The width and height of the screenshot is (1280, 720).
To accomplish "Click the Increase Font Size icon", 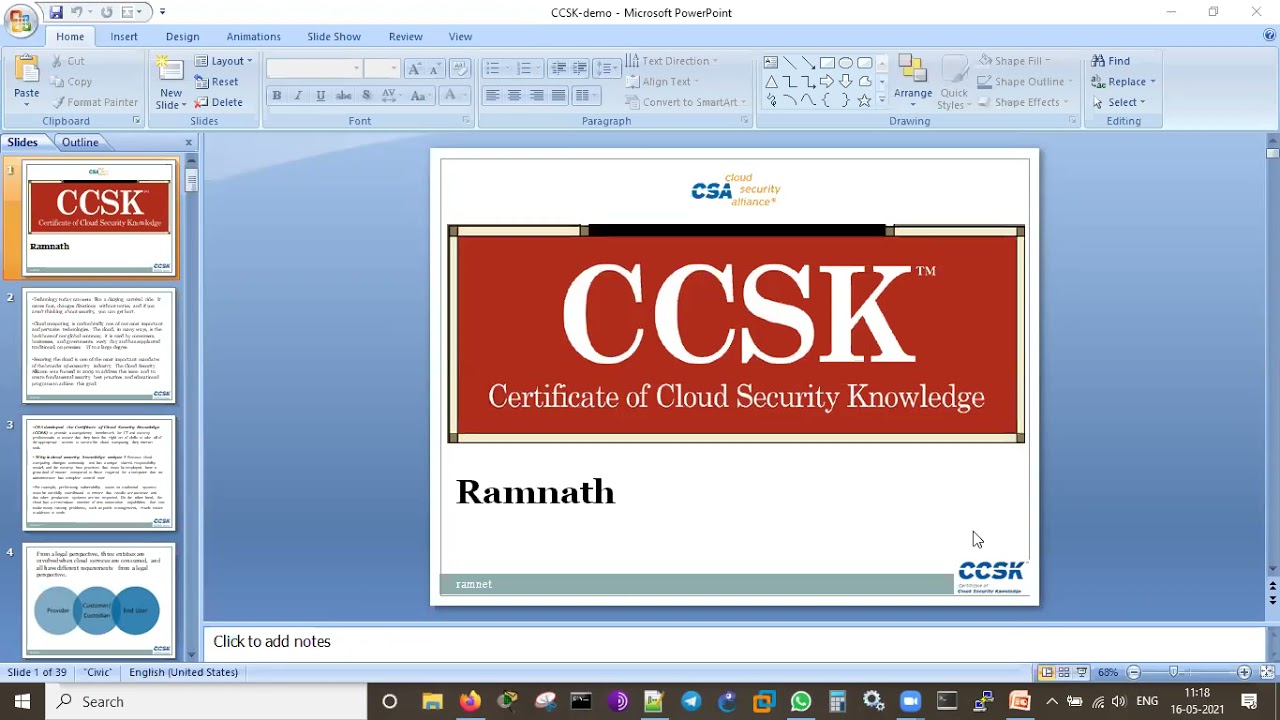I will pyautogui.click(x=414, y=68).
